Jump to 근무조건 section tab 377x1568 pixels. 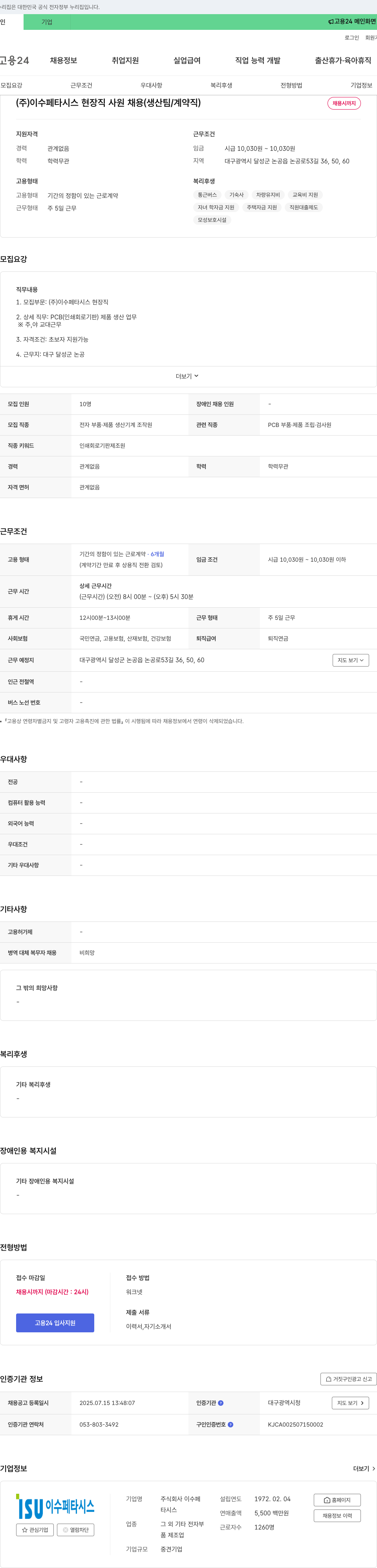click(82, 85)
